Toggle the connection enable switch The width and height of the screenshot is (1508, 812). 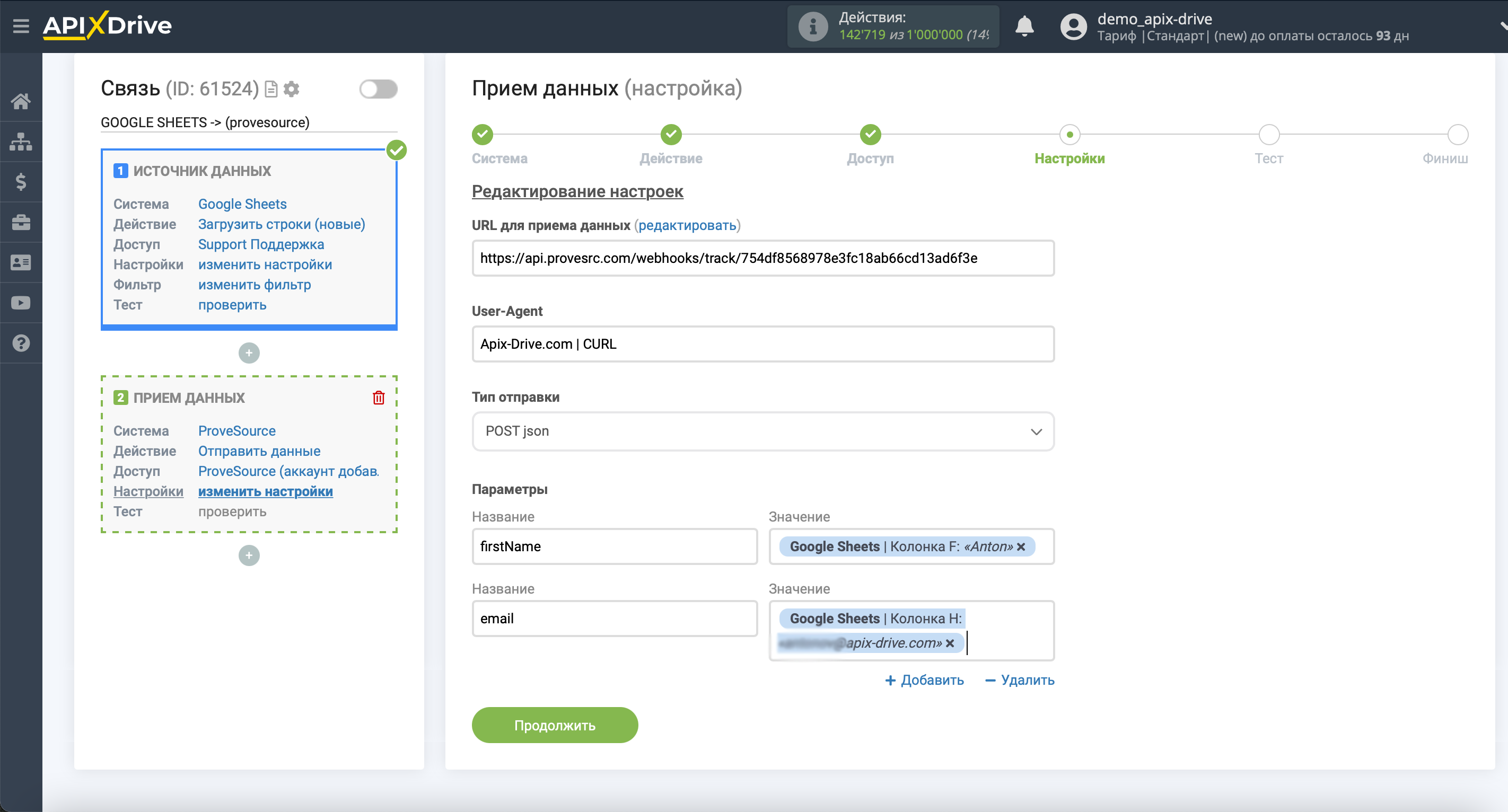coord(378,89)
